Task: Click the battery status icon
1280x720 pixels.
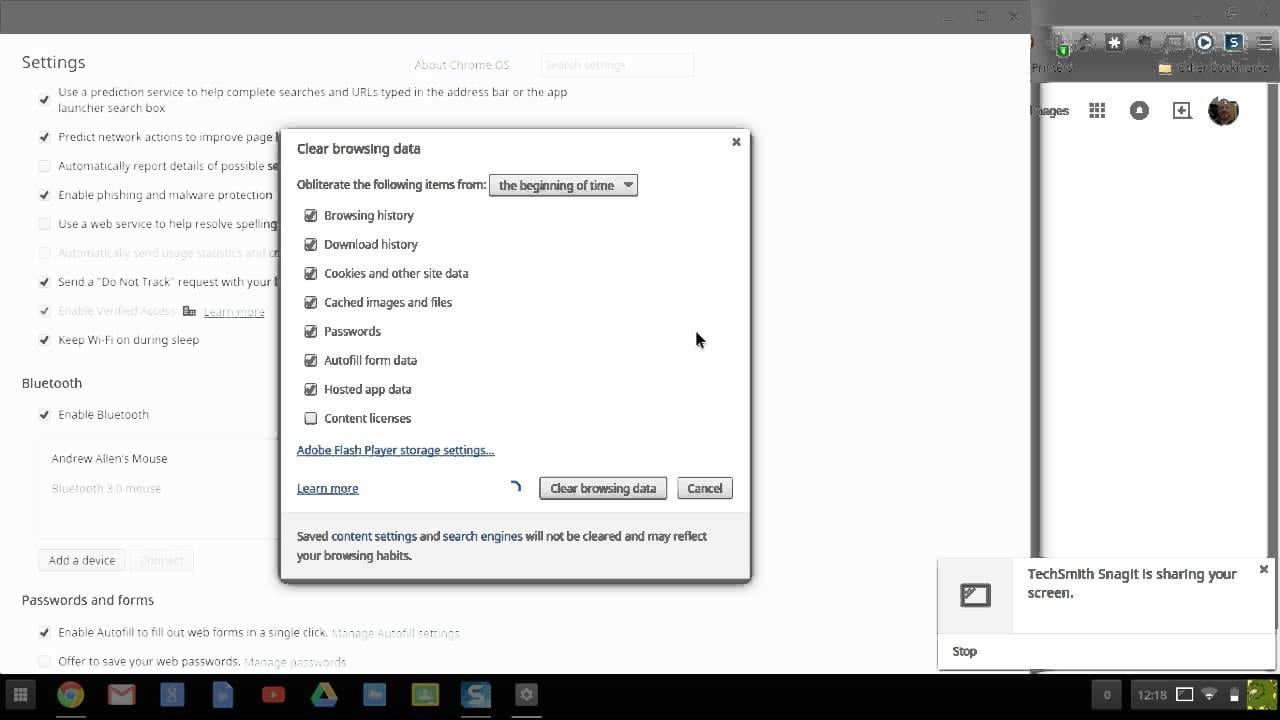Action: tap(1234, 695)
